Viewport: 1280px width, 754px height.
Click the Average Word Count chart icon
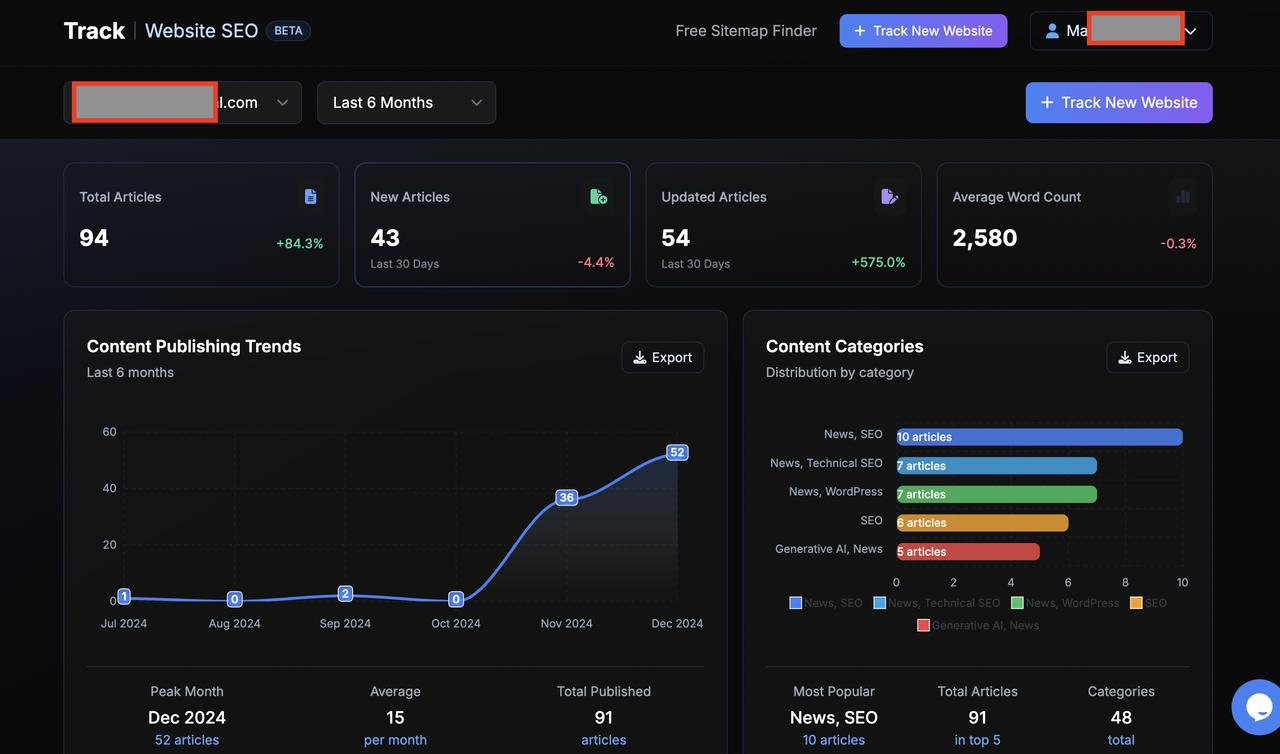click(1183, 197)
